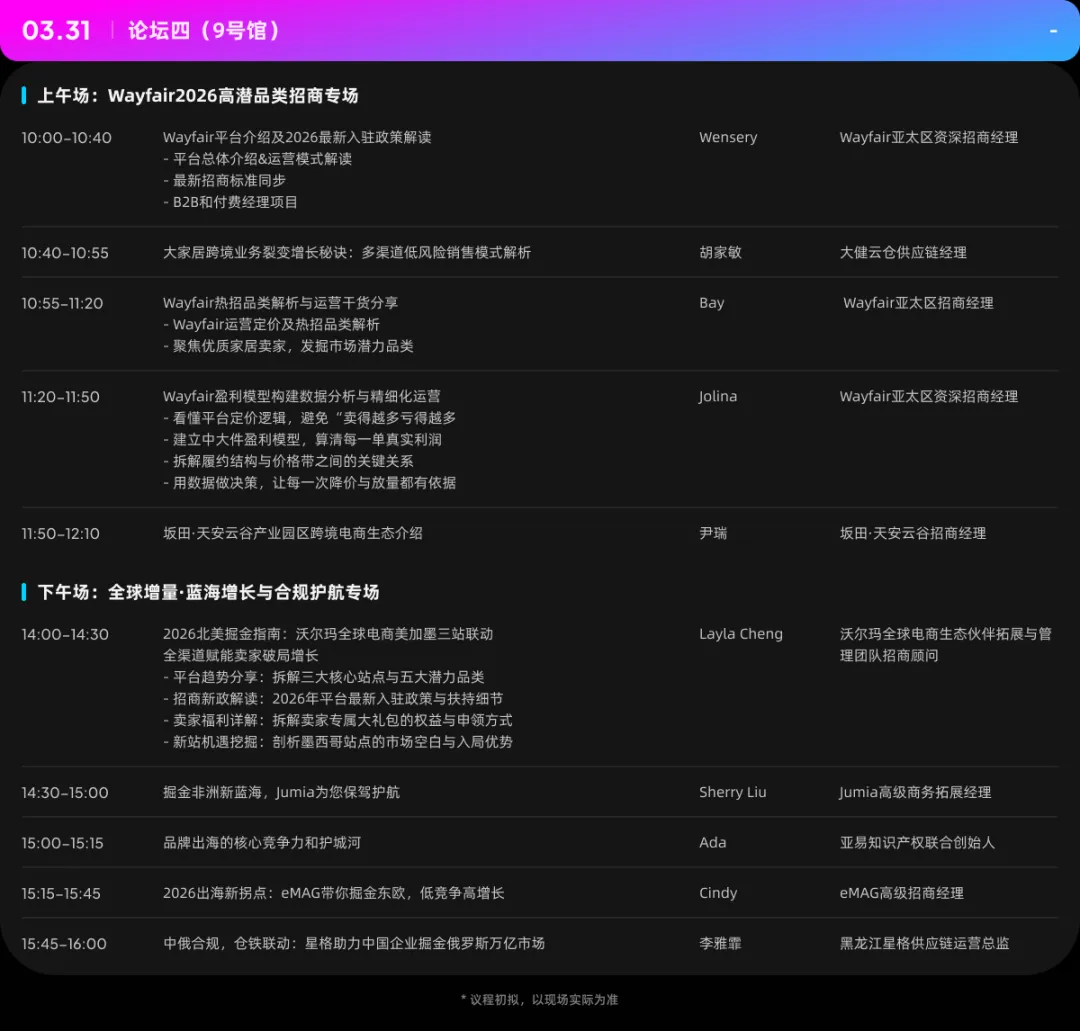This screenshot has width=1080, height=1031.
Task: Click Jolina's title Wayfair亚太区资深招商经理
Action: 928,396
